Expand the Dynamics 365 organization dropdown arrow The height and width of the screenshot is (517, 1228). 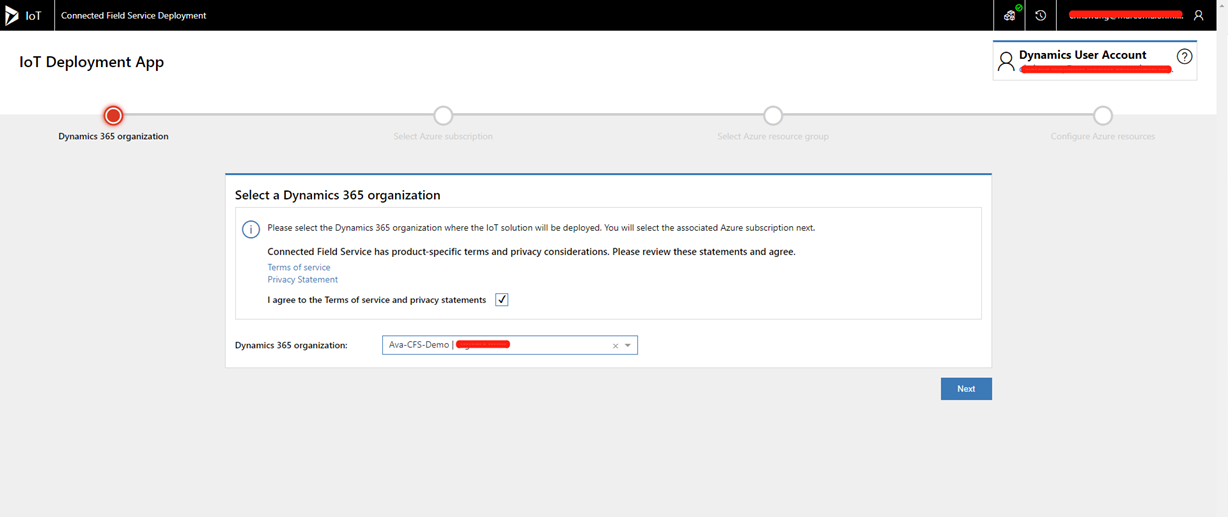pyautogui.click(x=628, y=346)
